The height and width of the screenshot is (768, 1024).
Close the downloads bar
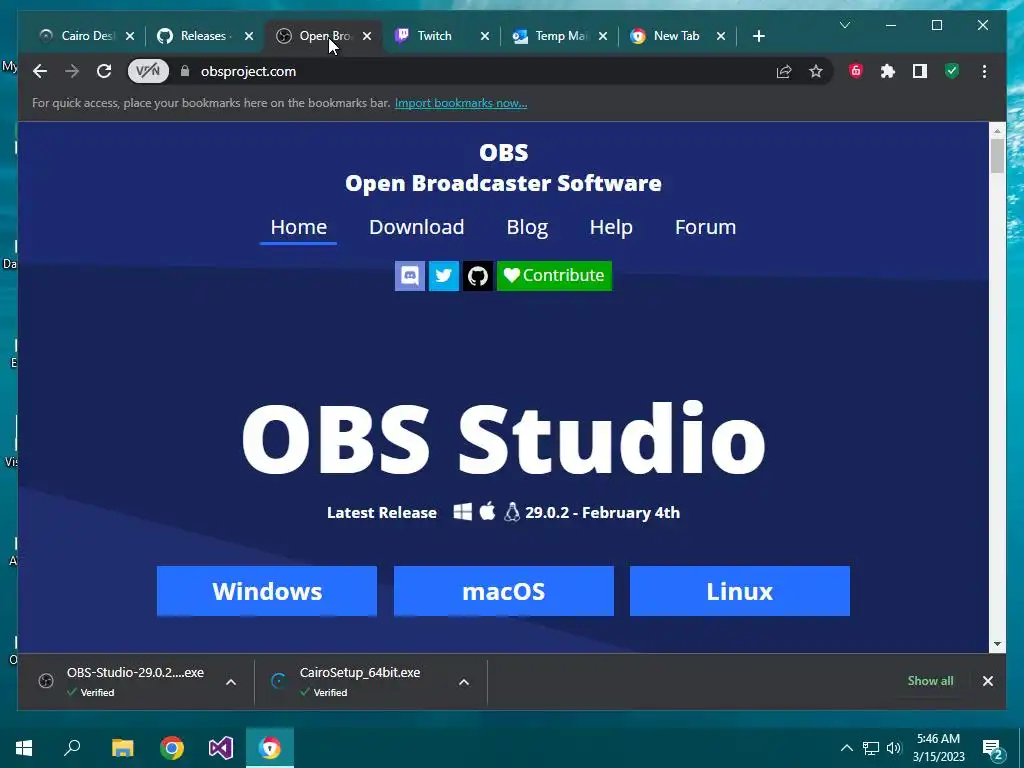(x=987, y=681)
